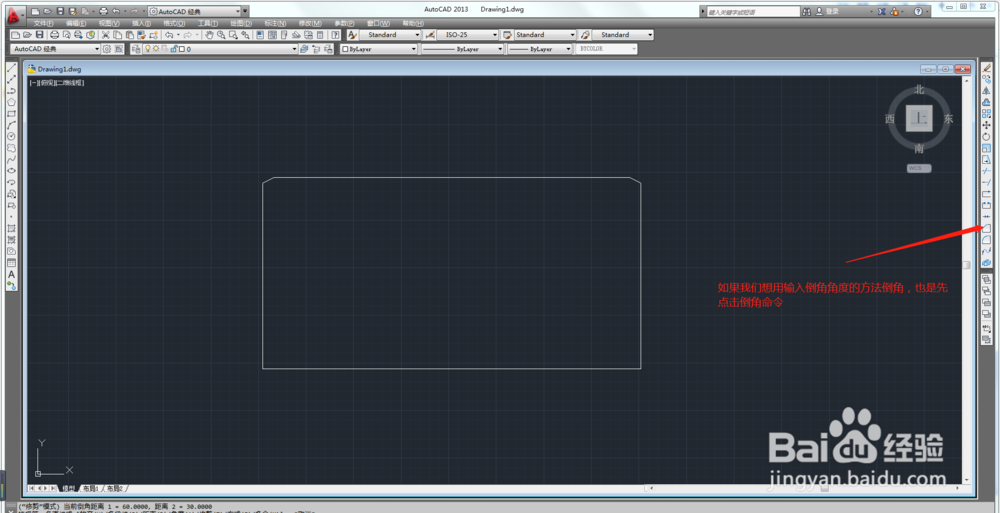Image resolution: width=1000 pixels, height=513 pixels.
Task: Select the Offset tool
Action: point(987,102)
